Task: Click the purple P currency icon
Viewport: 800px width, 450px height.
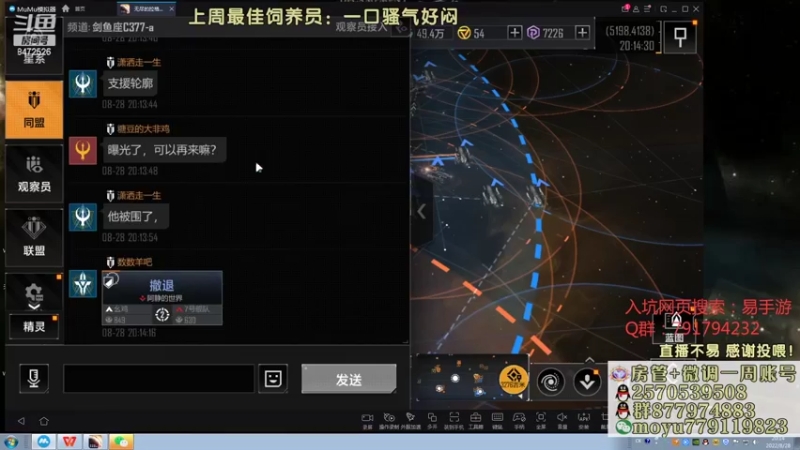Action: tap(533, 33)
